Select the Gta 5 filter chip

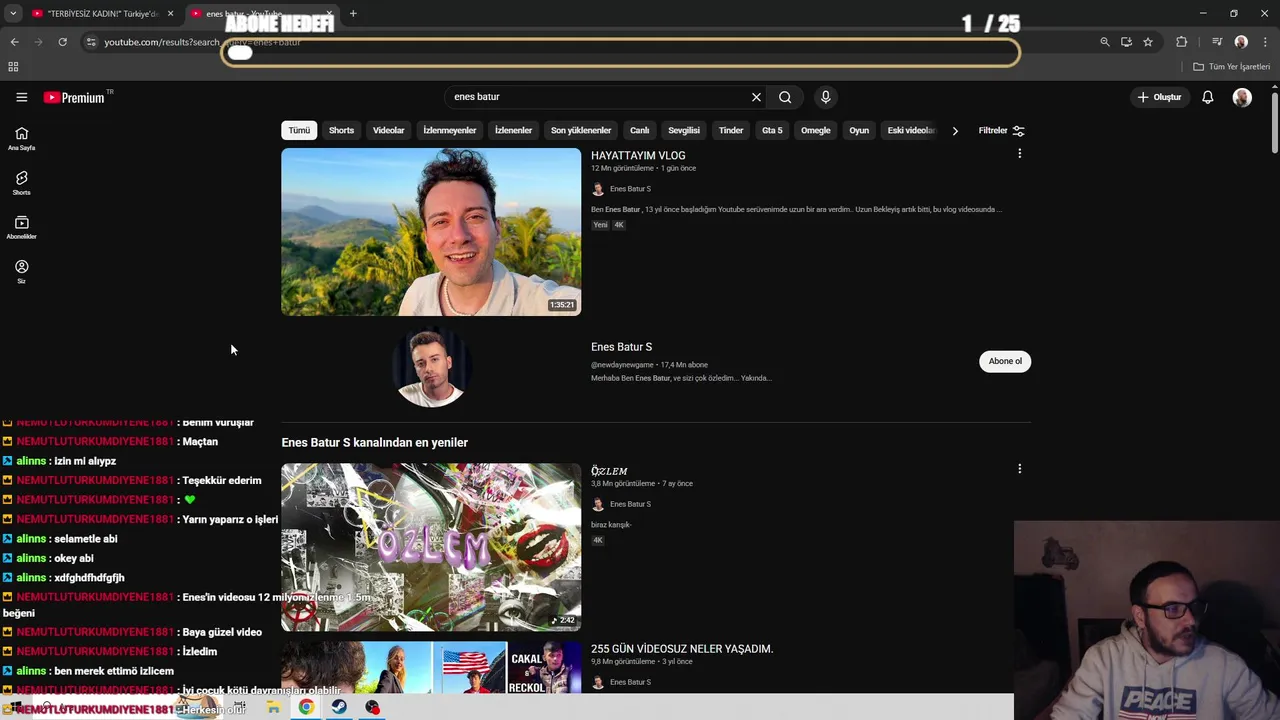[772, 130]
